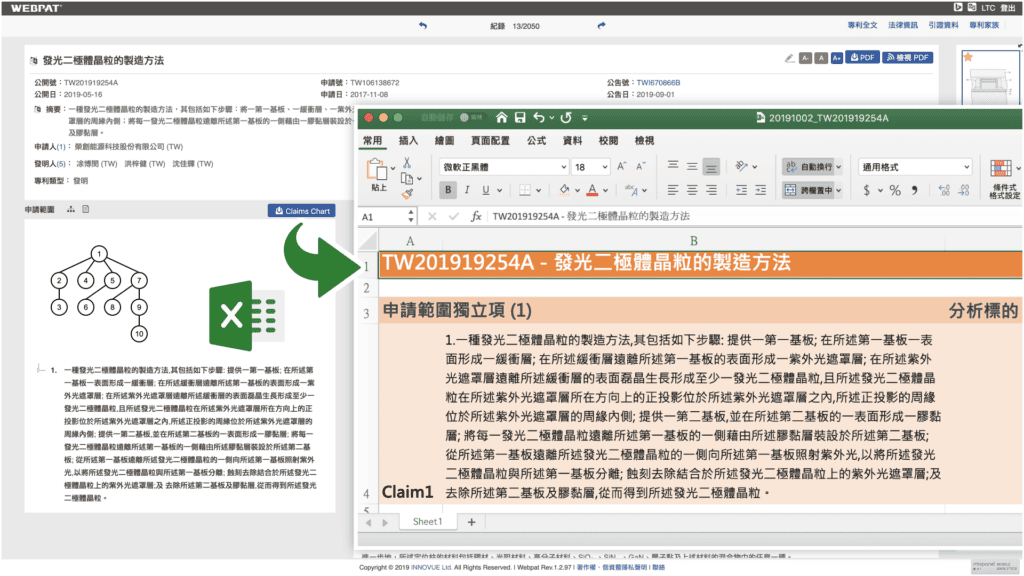Toggle bold formatting in Excel ribbon
Image resolution: width=1024 pixels, height=576 pixels.
point(448,190)
